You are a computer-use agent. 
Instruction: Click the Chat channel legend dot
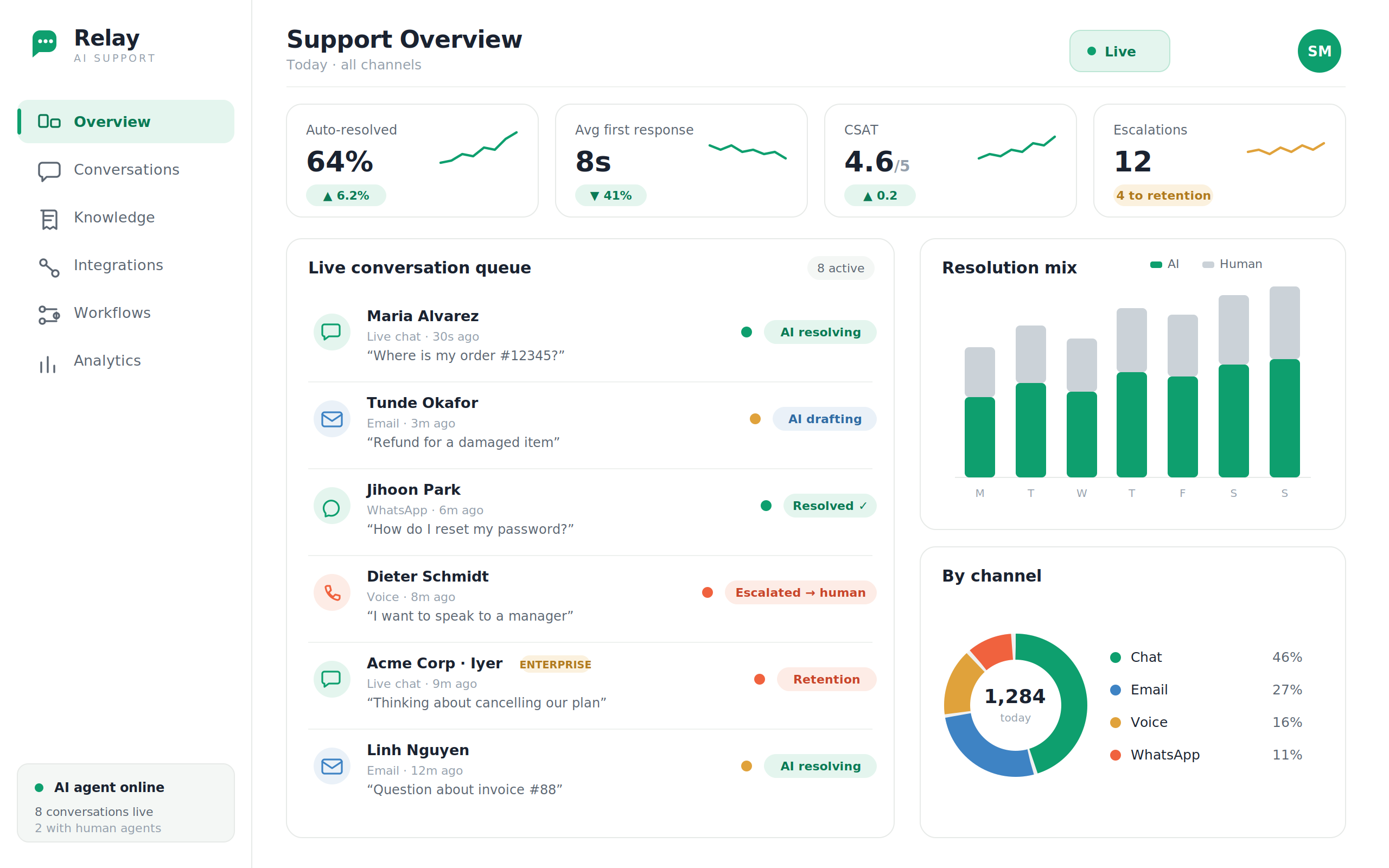pyautogui.click(x=1115, y=658)
